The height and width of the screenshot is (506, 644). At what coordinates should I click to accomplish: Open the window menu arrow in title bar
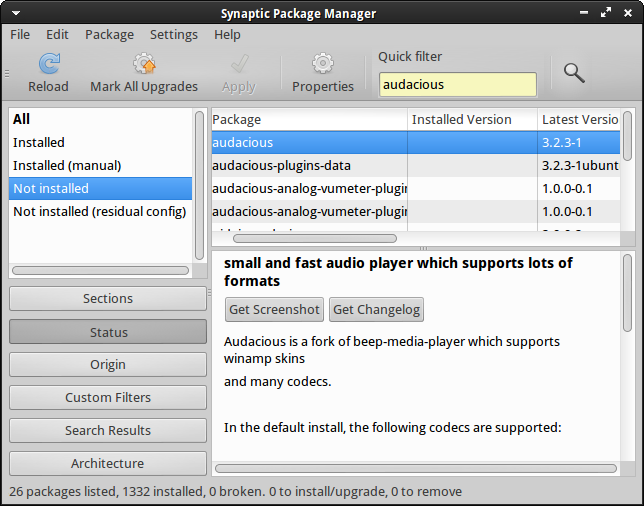click(16, 13)
